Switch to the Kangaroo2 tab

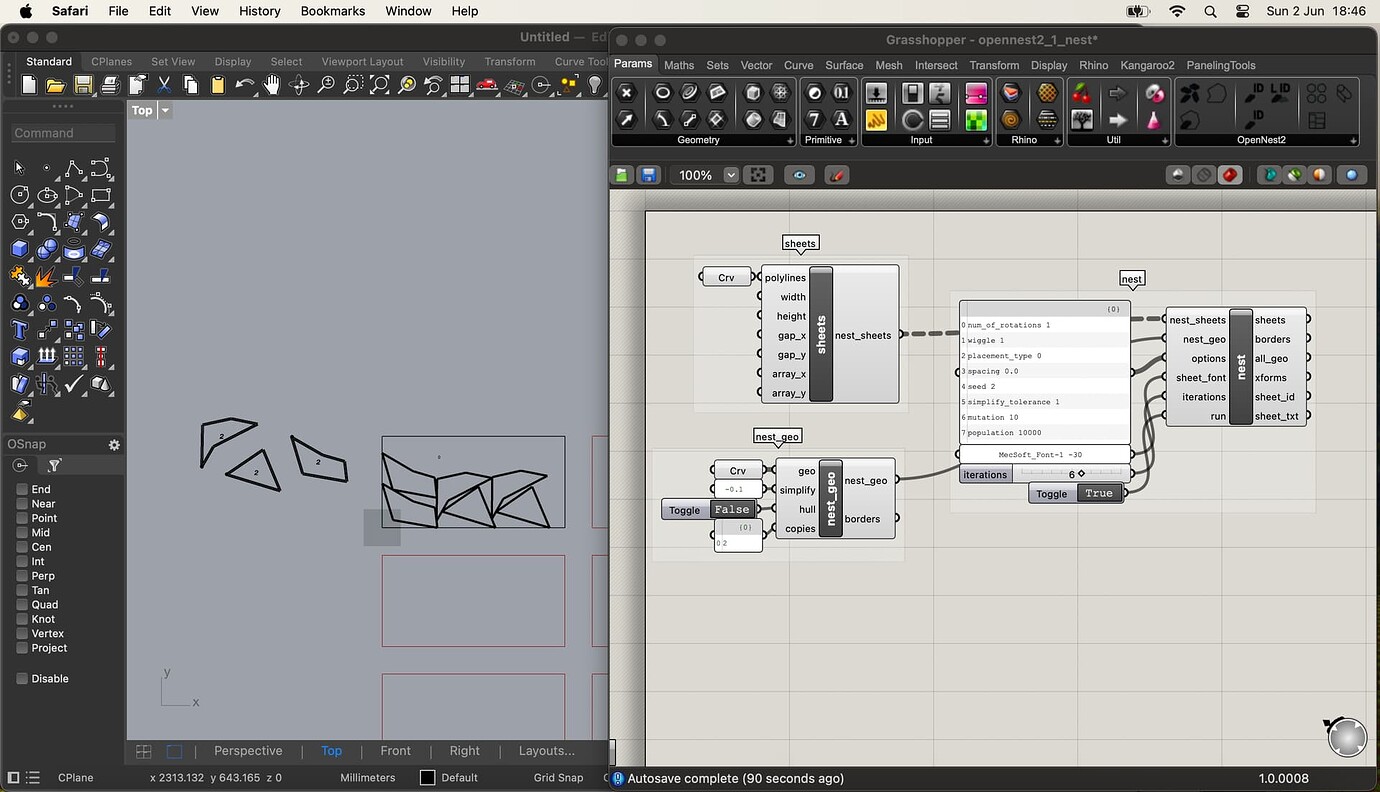coord(1147,65)
